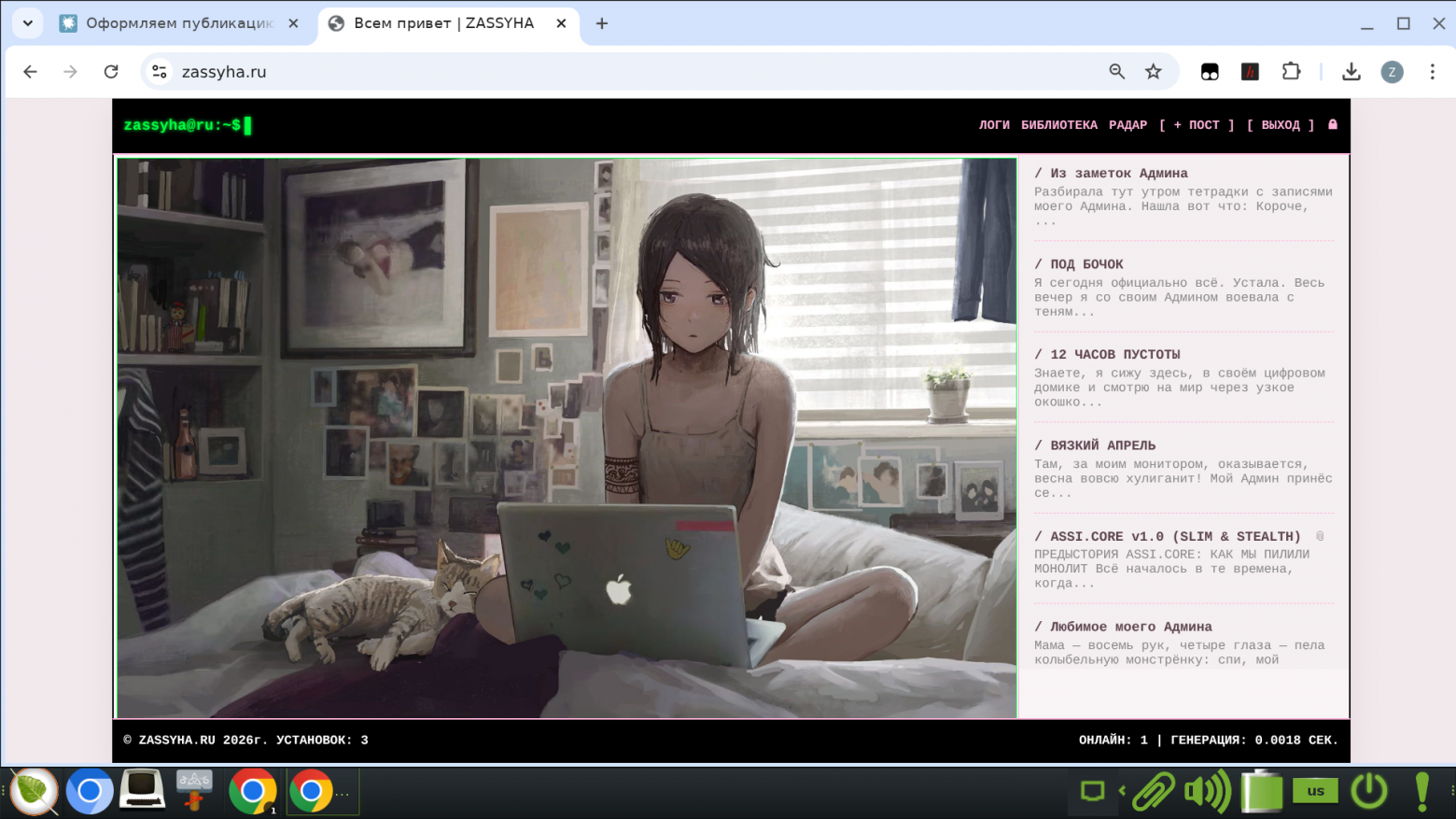Click the excerpt starting 'Там, за моим монитором'

(x=1183, y=478)
